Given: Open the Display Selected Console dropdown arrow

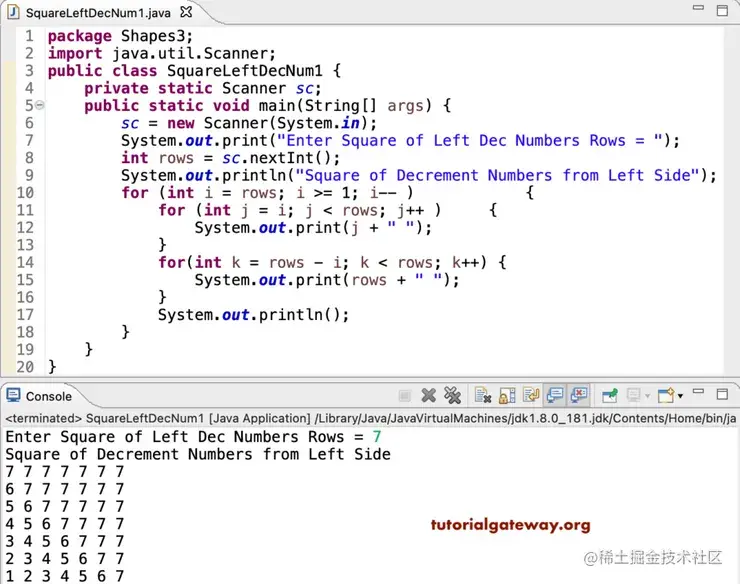Looking at the screenshot, I should click(648, 396).
